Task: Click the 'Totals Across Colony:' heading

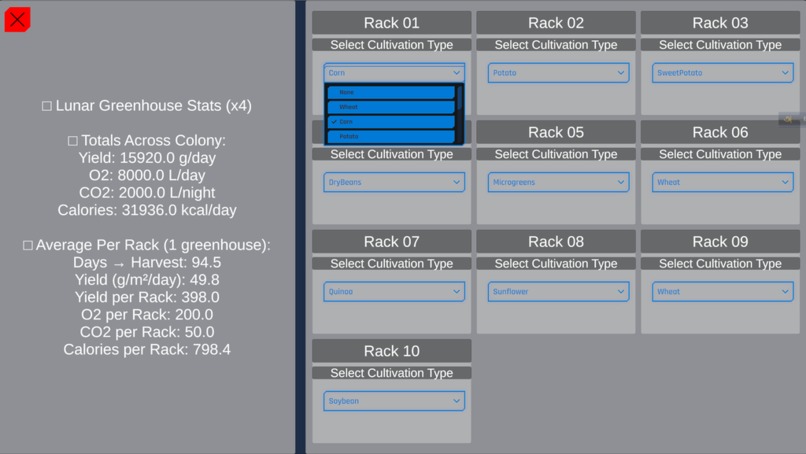Action: point(147,140)
